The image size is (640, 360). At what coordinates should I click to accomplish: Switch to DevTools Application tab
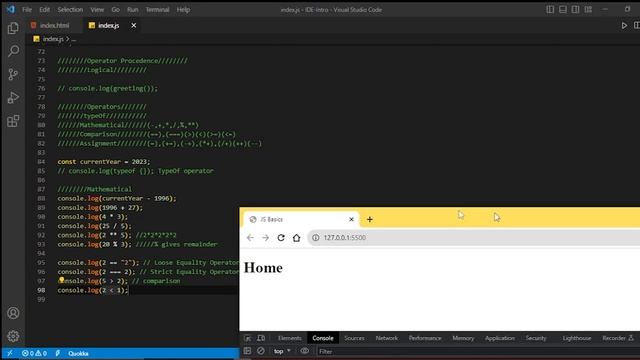500,338
